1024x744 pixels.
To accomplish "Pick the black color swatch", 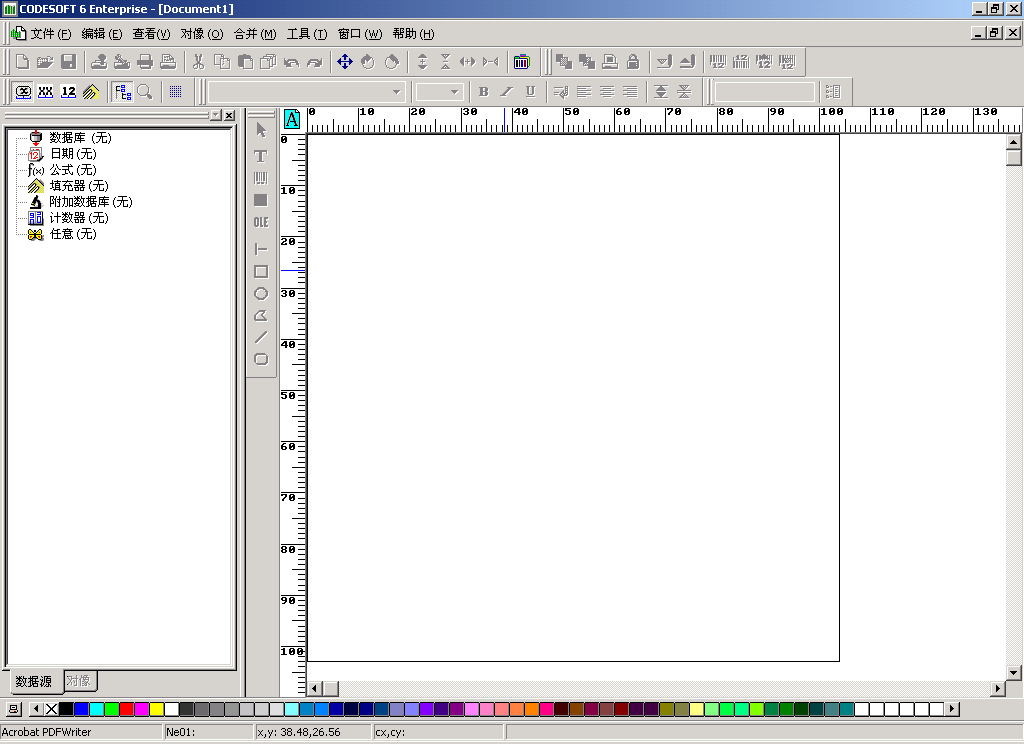I will (66, 709).
